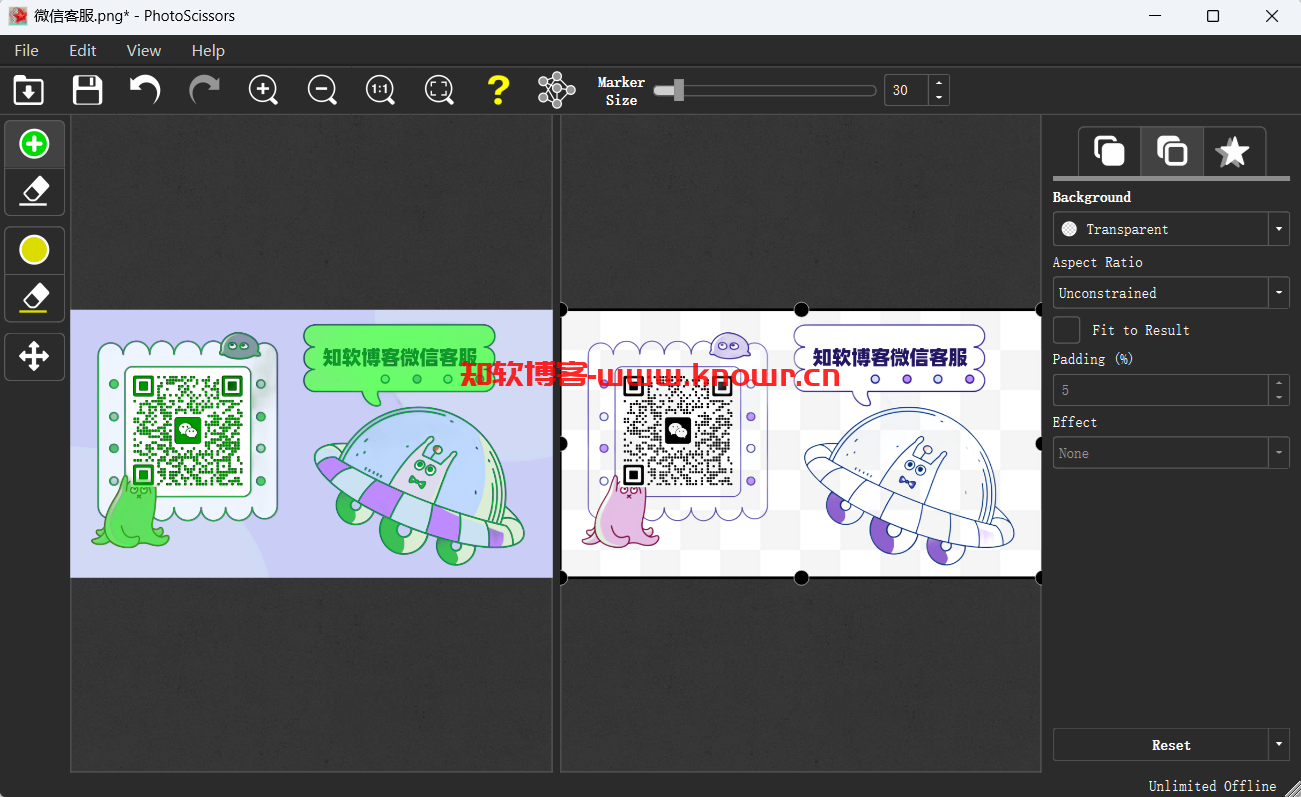Viewport: 1301px width, 797px height.
Task: Click the Marker Size slider handle
Action: [x=678, y=90]
